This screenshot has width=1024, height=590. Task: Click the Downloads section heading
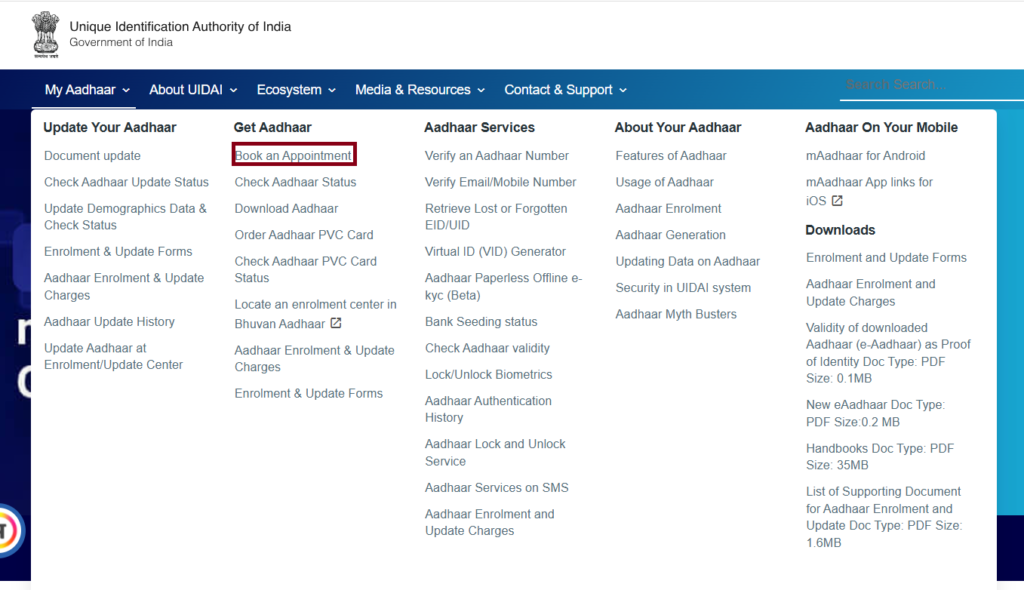840,230
